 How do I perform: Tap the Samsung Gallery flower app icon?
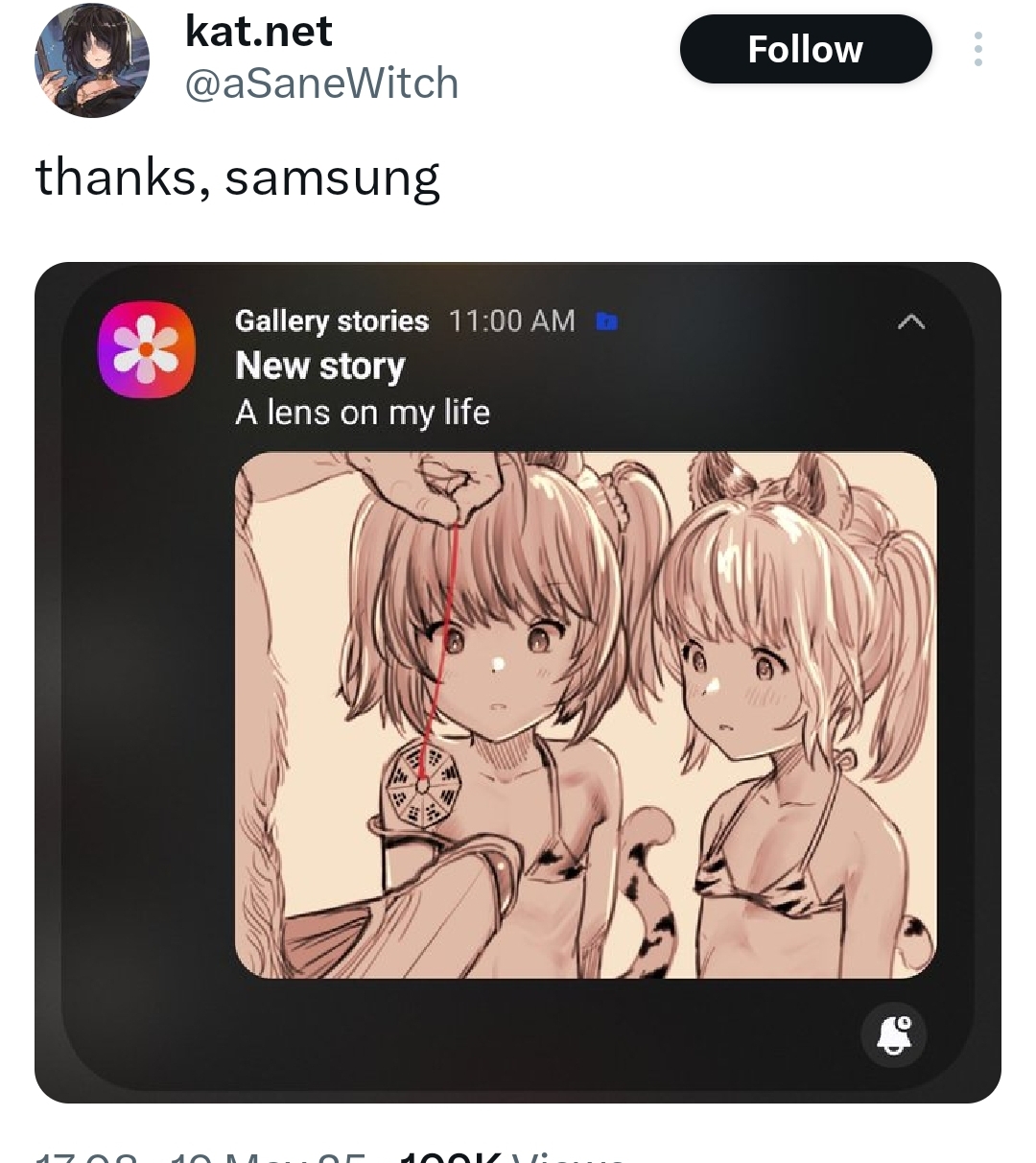[x=147, y=349]
